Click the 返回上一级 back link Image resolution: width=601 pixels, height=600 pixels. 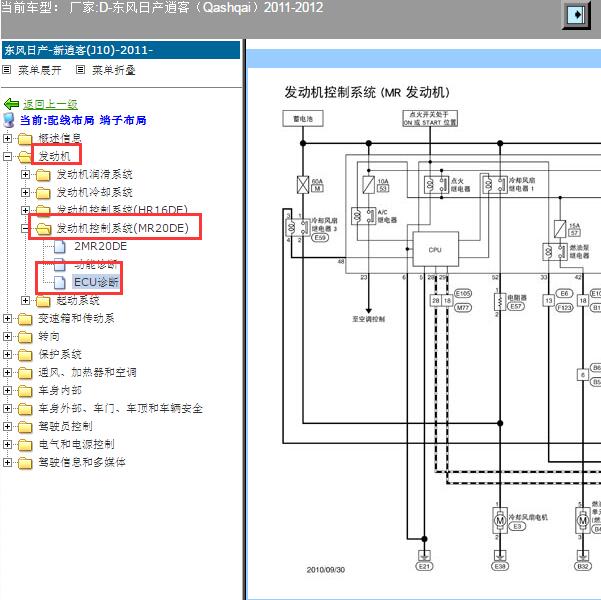50,104
